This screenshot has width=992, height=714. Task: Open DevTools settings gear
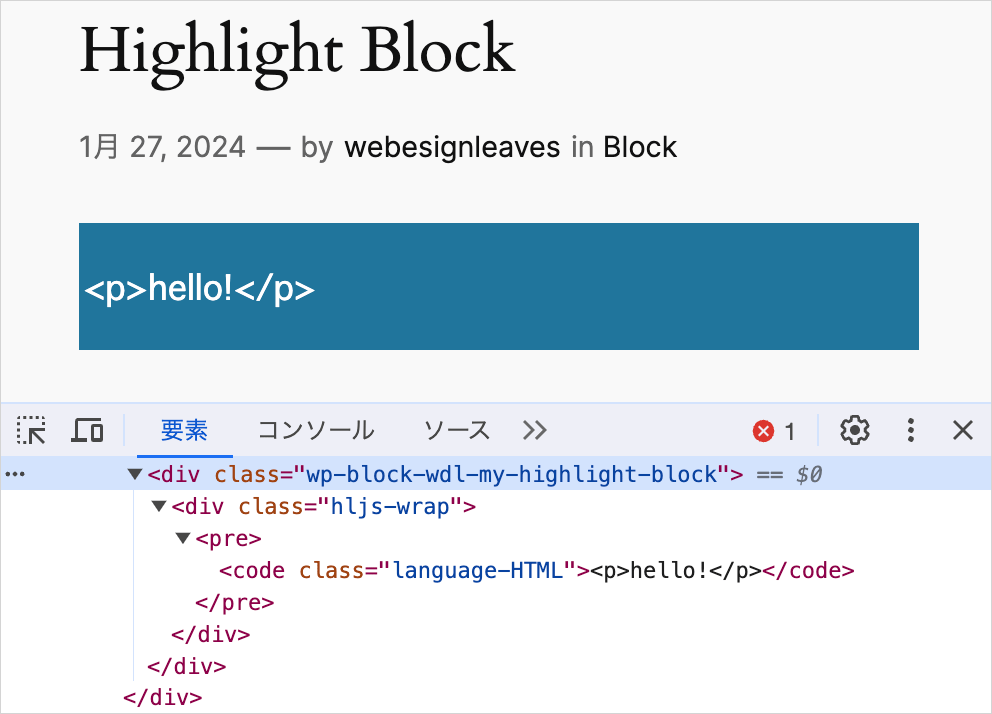[x=854, y=431]
